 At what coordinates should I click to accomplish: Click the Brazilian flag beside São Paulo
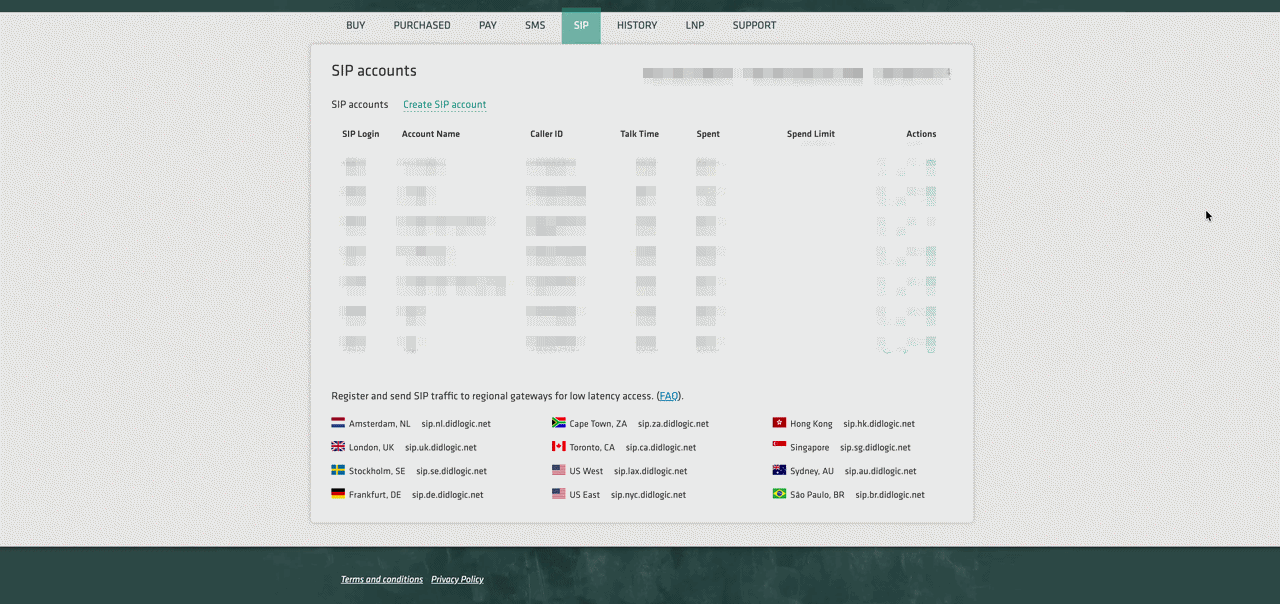779,494
